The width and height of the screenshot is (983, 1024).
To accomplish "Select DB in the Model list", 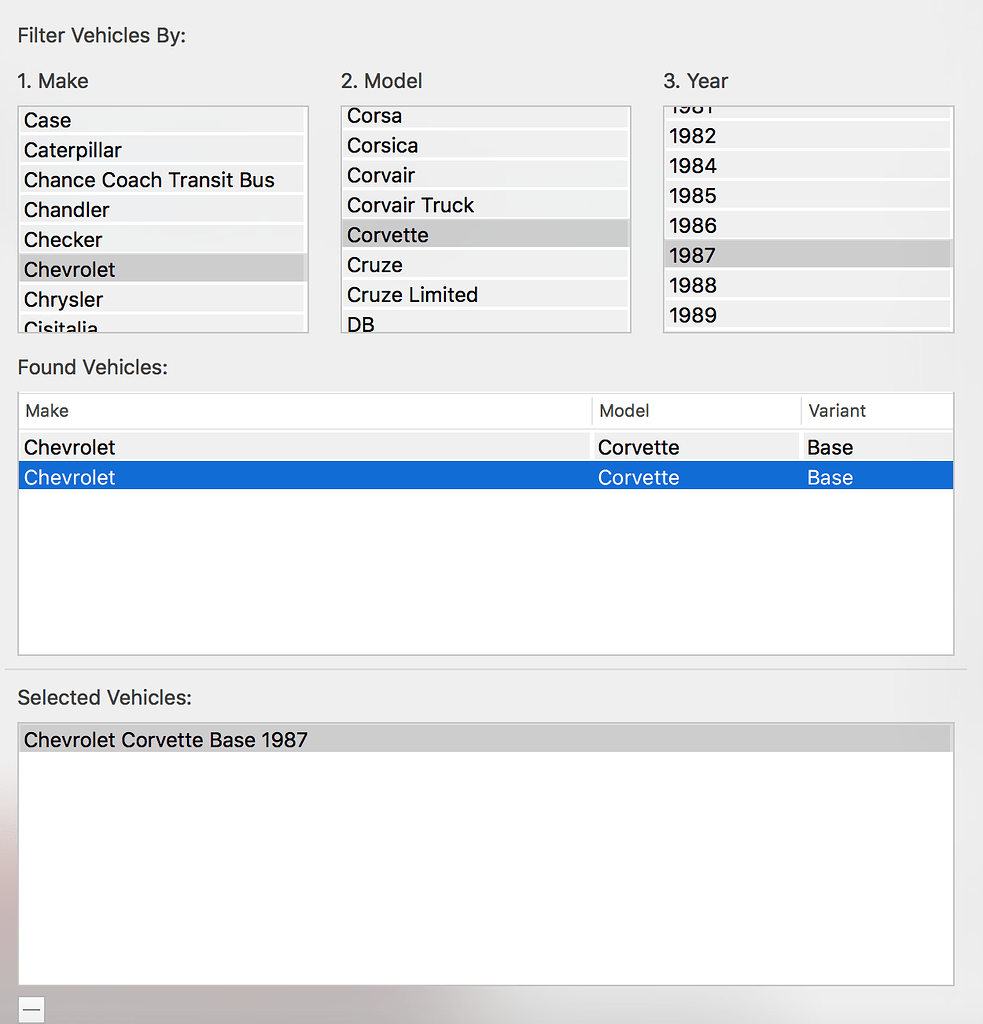I will pyautogui.click(x=485, y=322).
